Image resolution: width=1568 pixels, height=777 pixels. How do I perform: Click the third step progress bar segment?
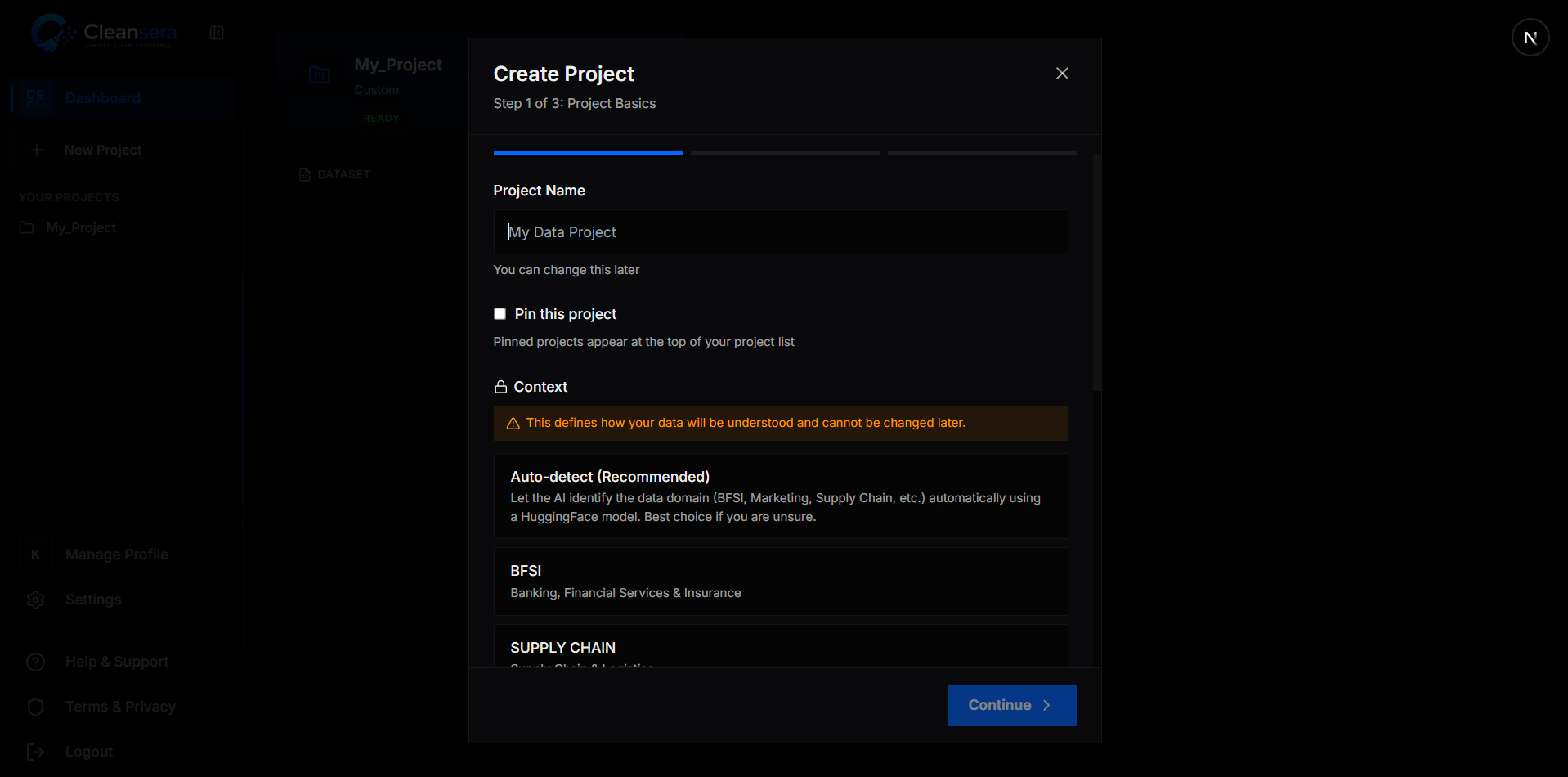[x=982, y=153]
